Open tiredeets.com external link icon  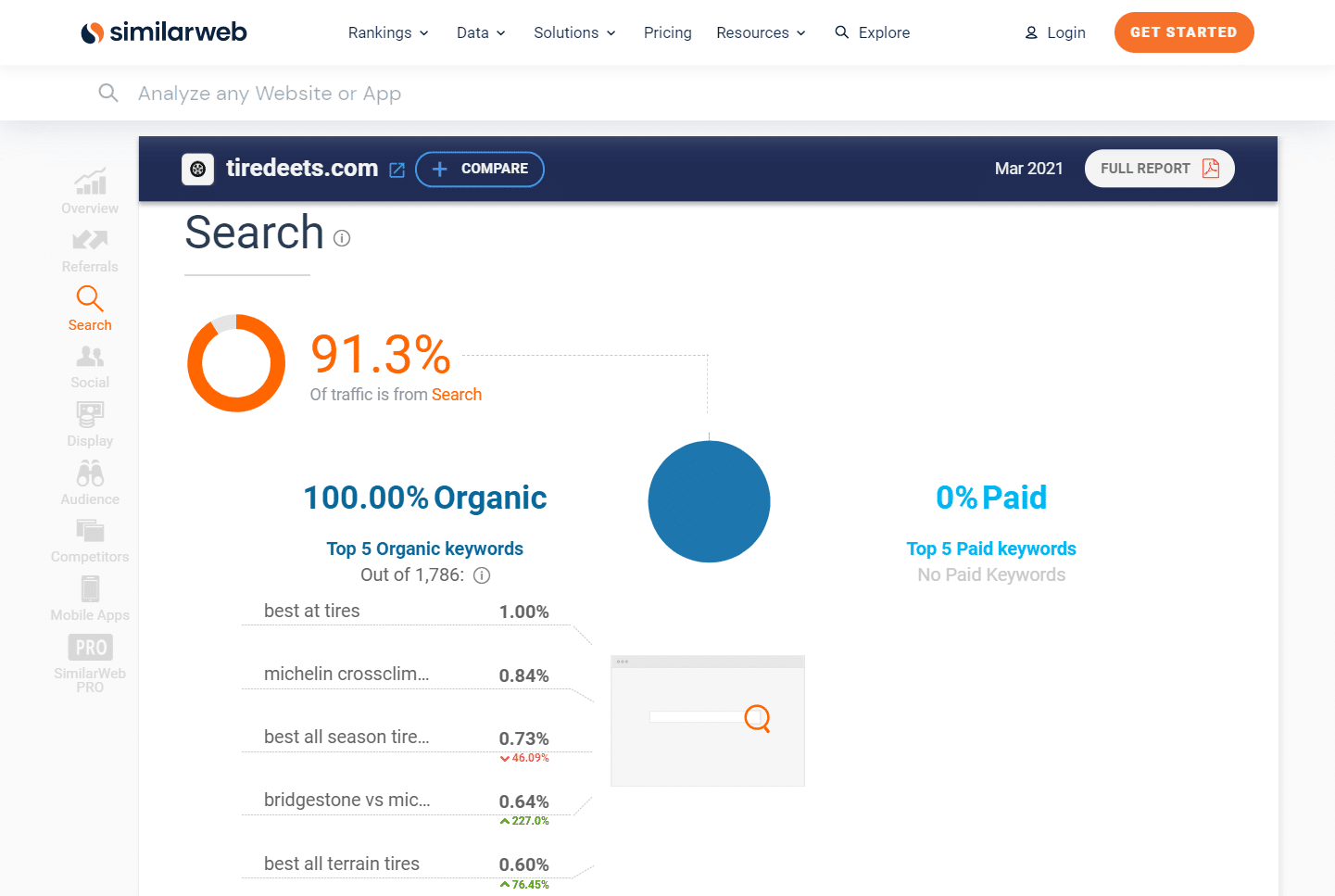397,170
